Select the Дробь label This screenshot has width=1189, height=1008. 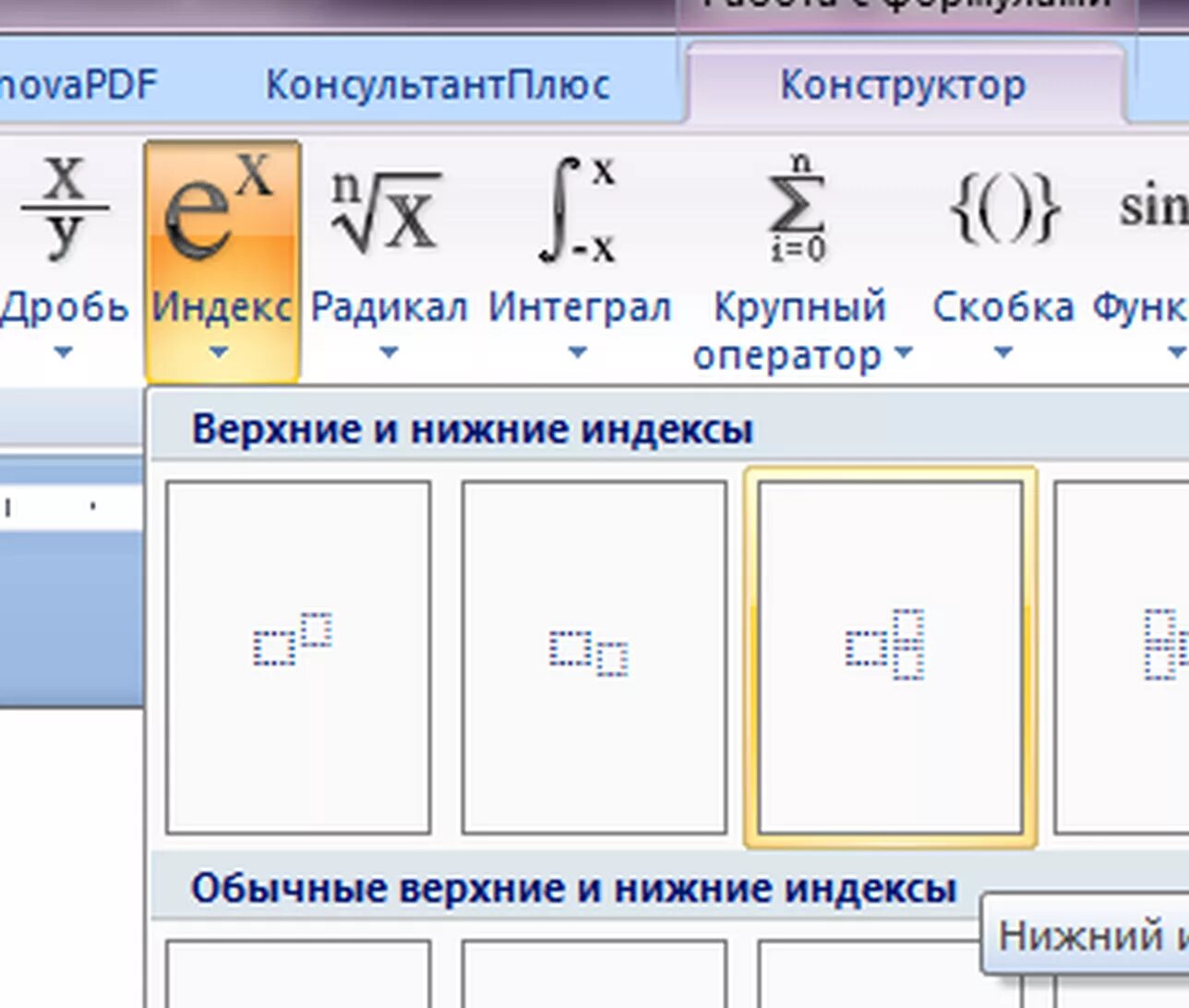(65, 307)
